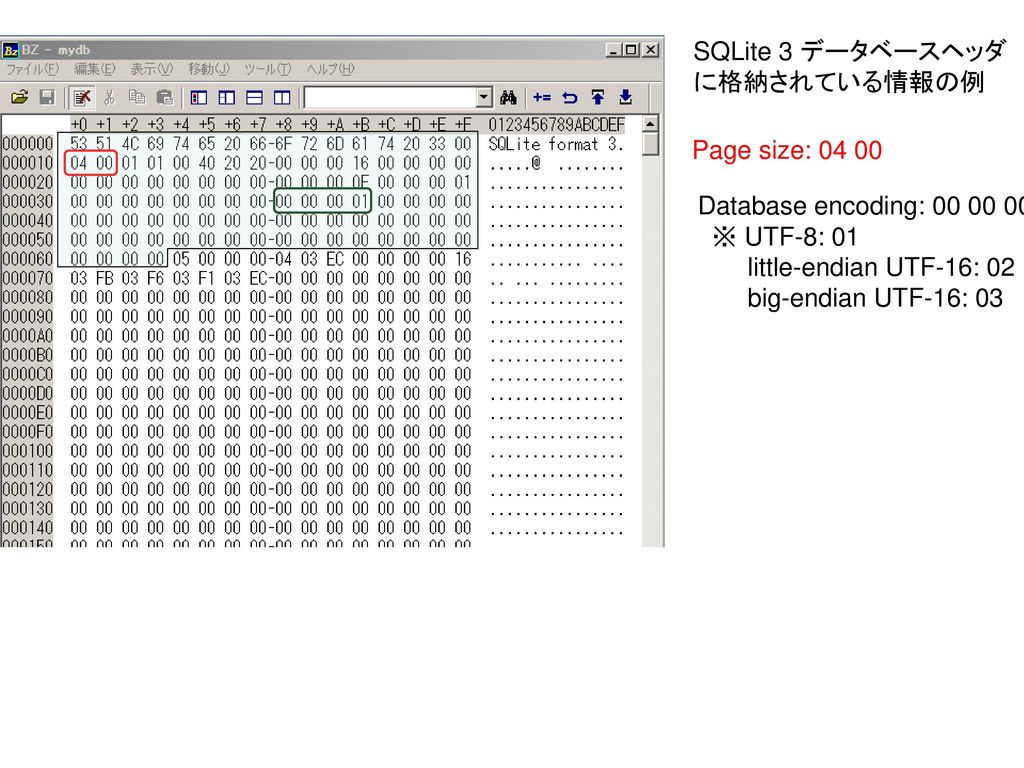Show the structure view panel icon

pyautogui.click(x=227, y=98)
